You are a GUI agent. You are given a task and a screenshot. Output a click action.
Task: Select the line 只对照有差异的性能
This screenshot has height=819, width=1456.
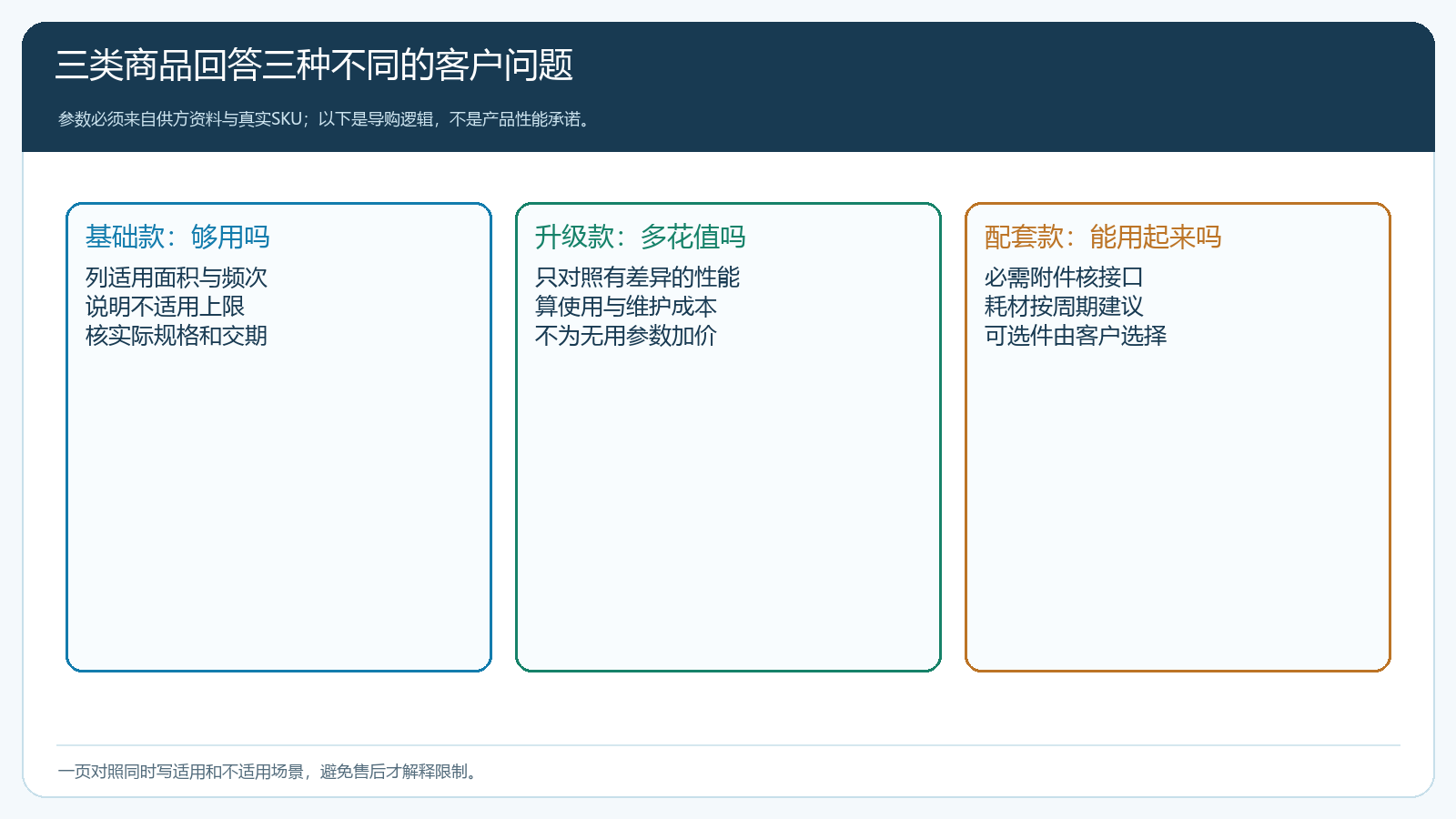637,278
